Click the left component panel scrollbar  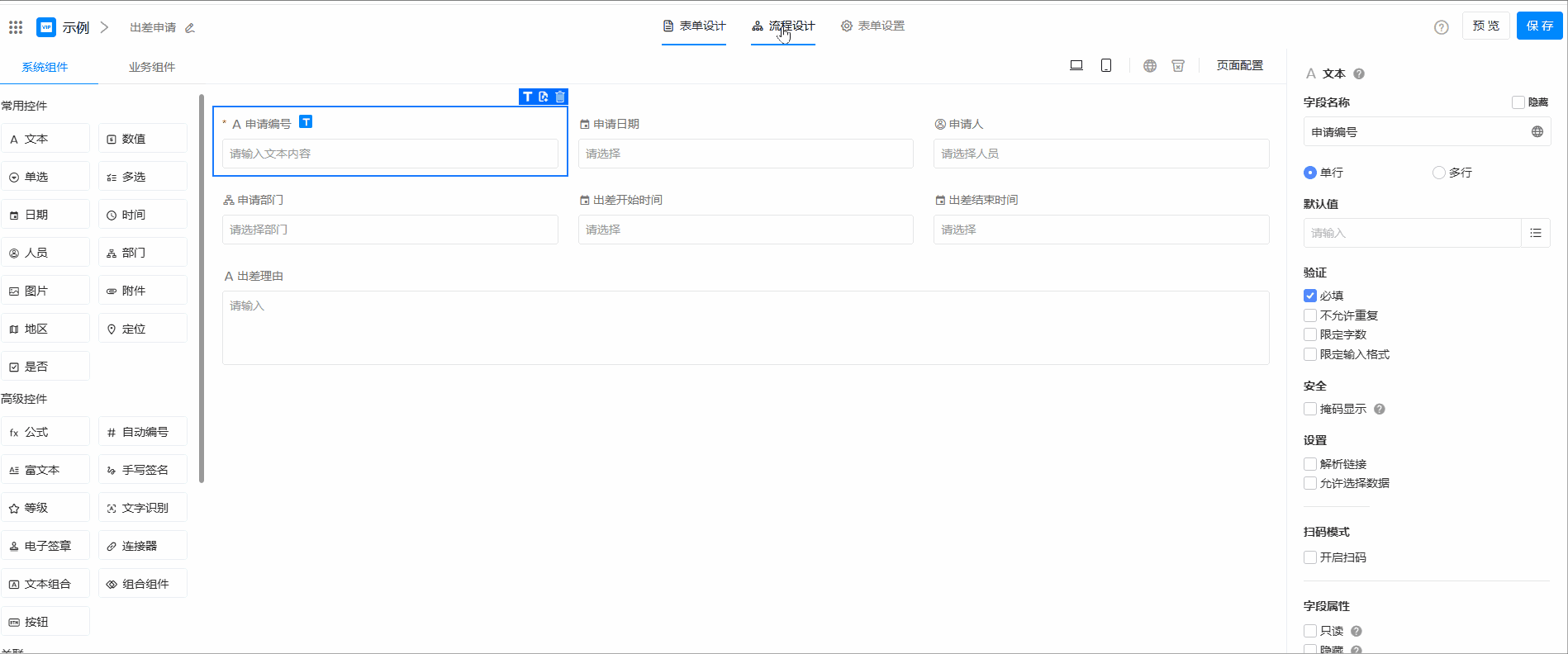[x=202, y=289]
